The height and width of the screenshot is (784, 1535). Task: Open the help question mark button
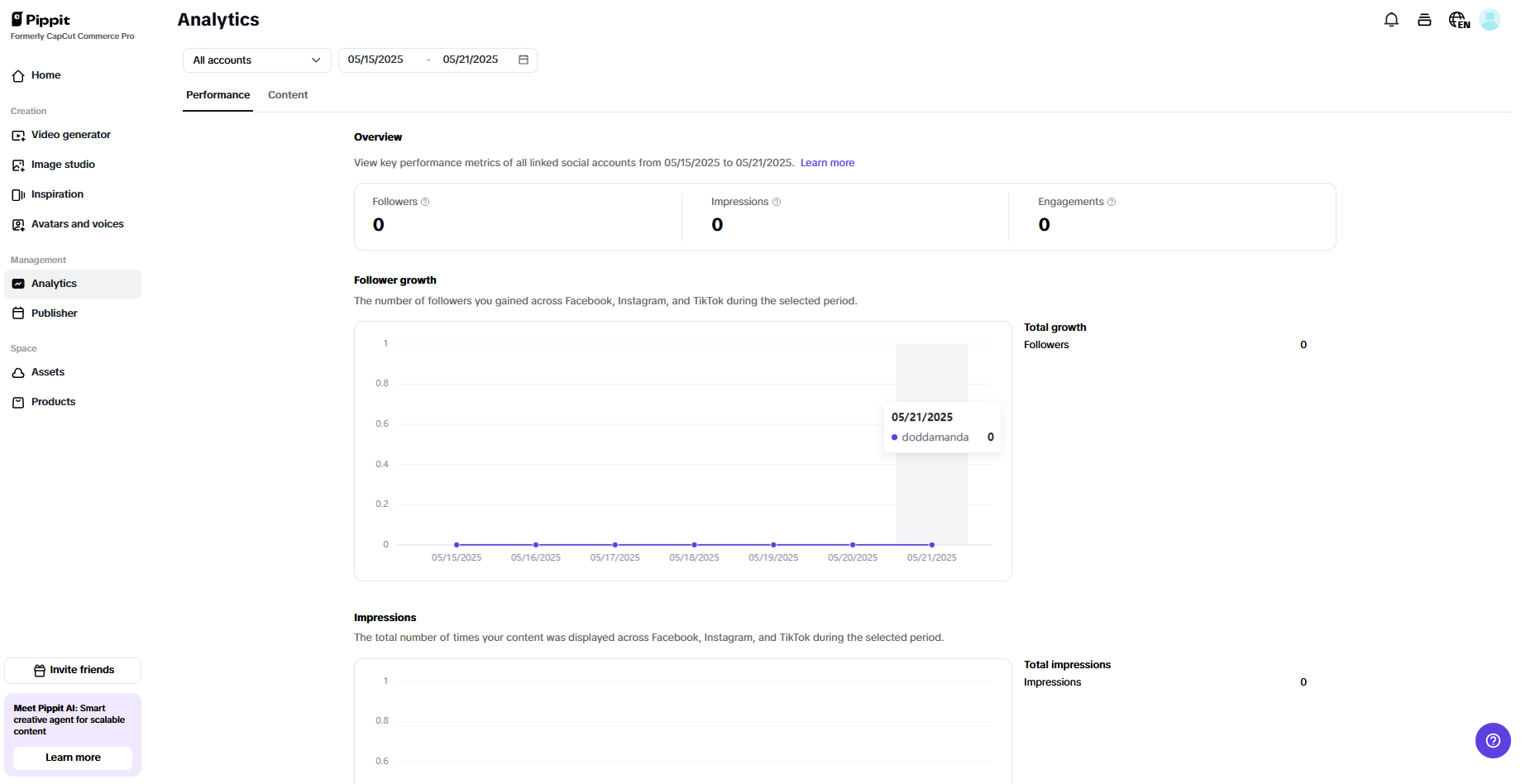click(1493, 740)
